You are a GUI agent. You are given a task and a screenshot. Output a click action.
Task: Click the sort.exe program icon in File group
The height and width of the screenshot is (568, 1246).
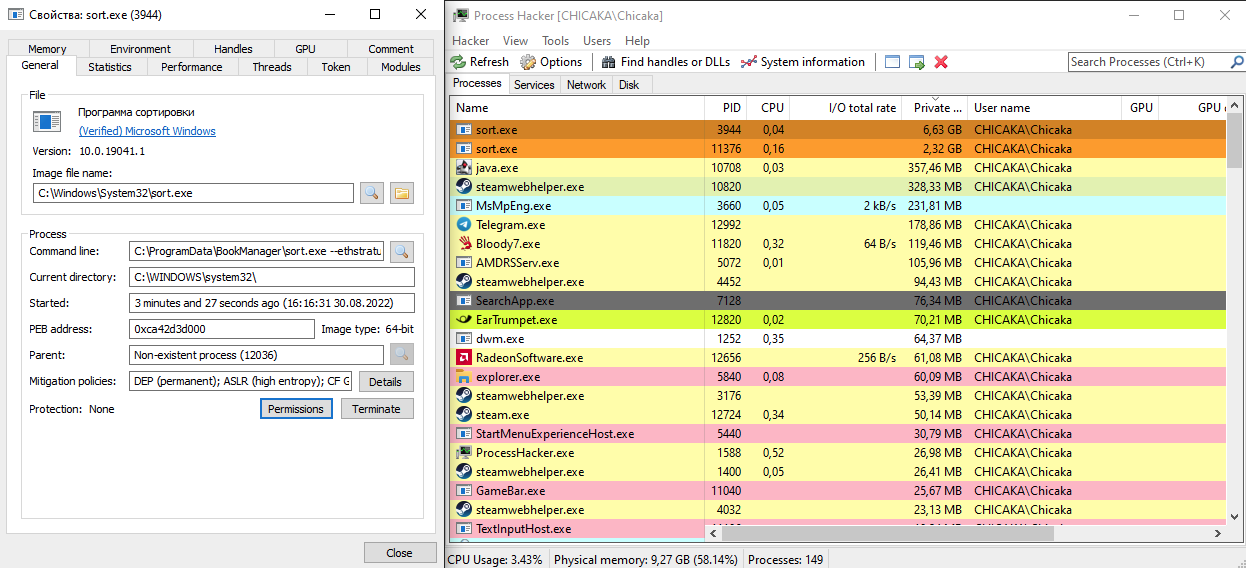click(x=47, y=121)
